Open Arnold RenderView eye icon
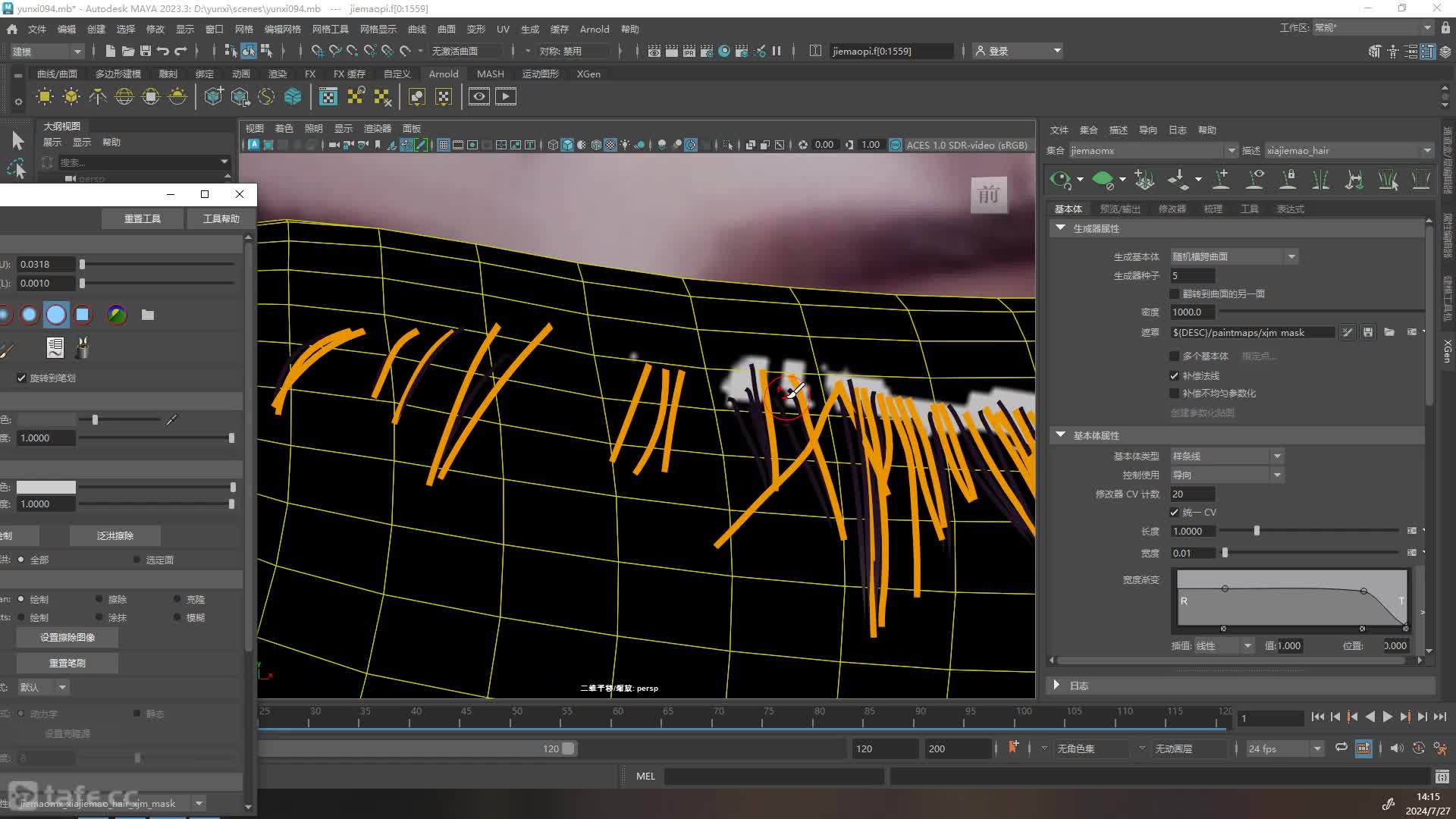The image size is (1456, 819). [x=479, y=96]
